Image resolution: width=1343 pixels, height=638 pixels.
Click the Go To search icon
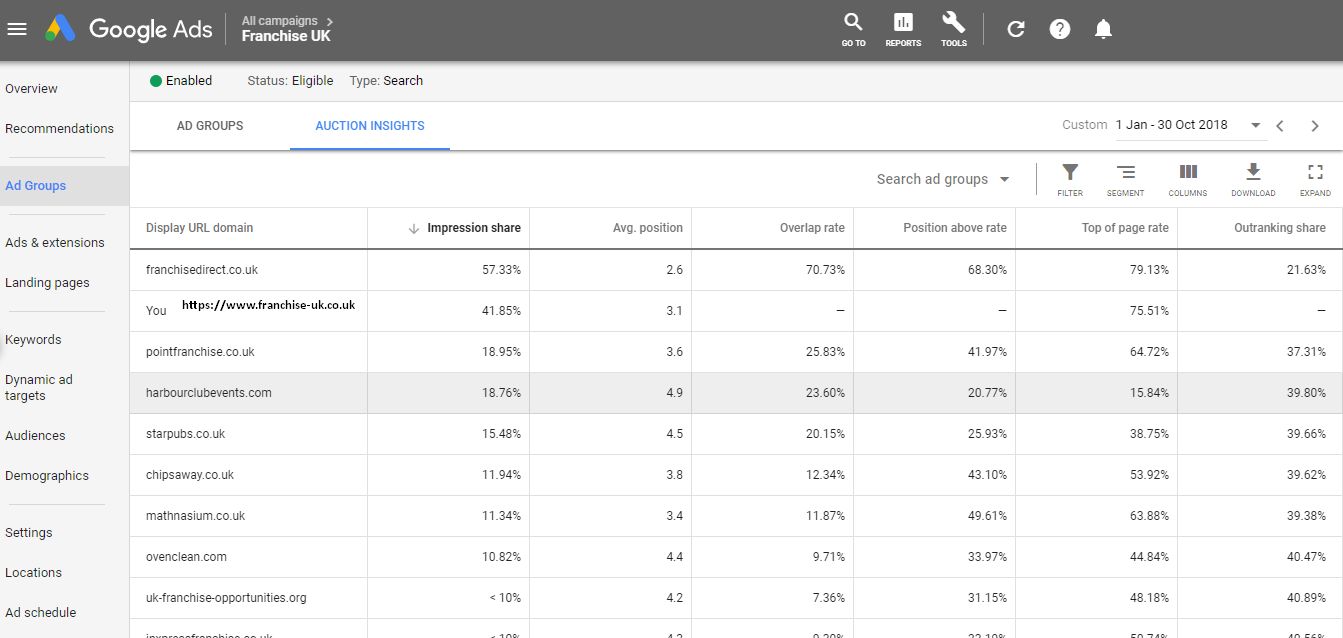(x=853, y=28)
